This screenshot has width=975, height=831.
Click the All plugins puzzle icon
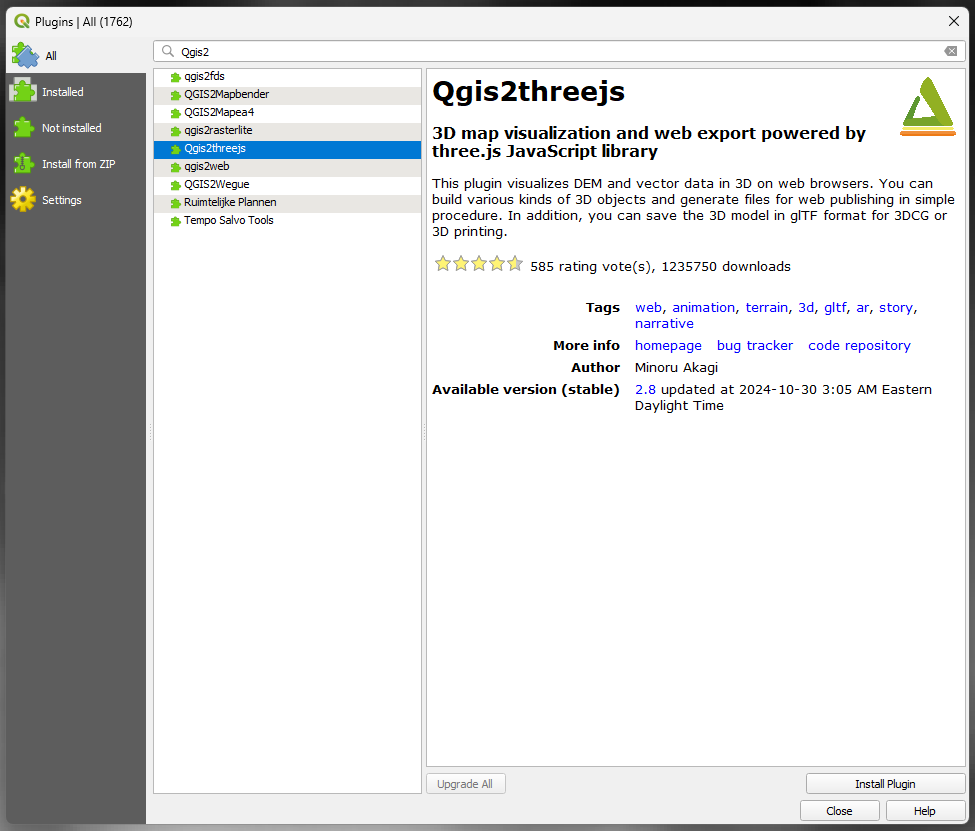click(x=24, y=55)
